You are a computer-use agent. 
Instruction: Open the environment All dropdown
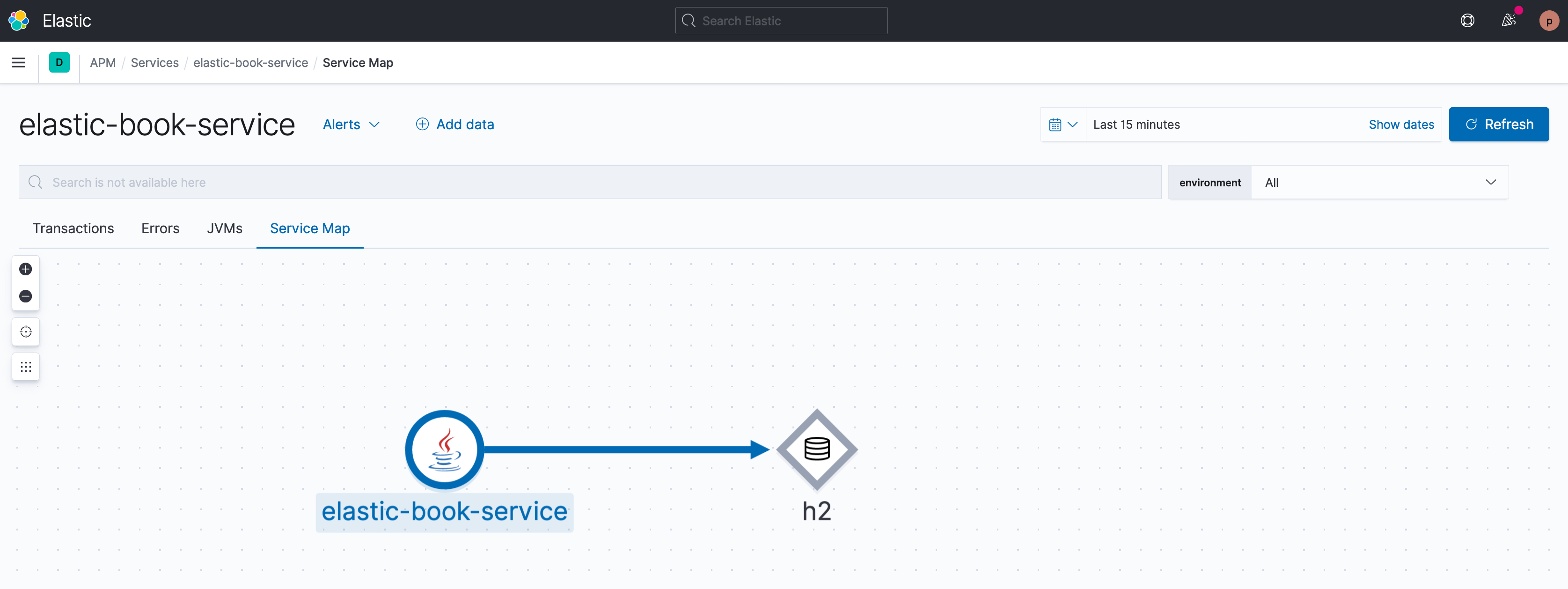pos(1379,182)
